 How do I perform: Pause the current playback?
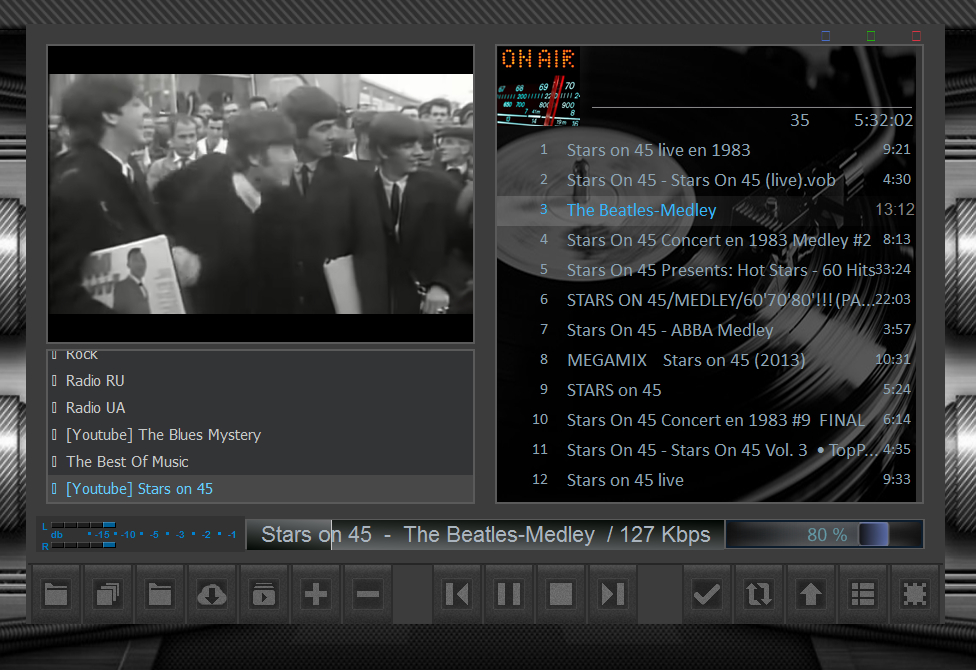509,594
